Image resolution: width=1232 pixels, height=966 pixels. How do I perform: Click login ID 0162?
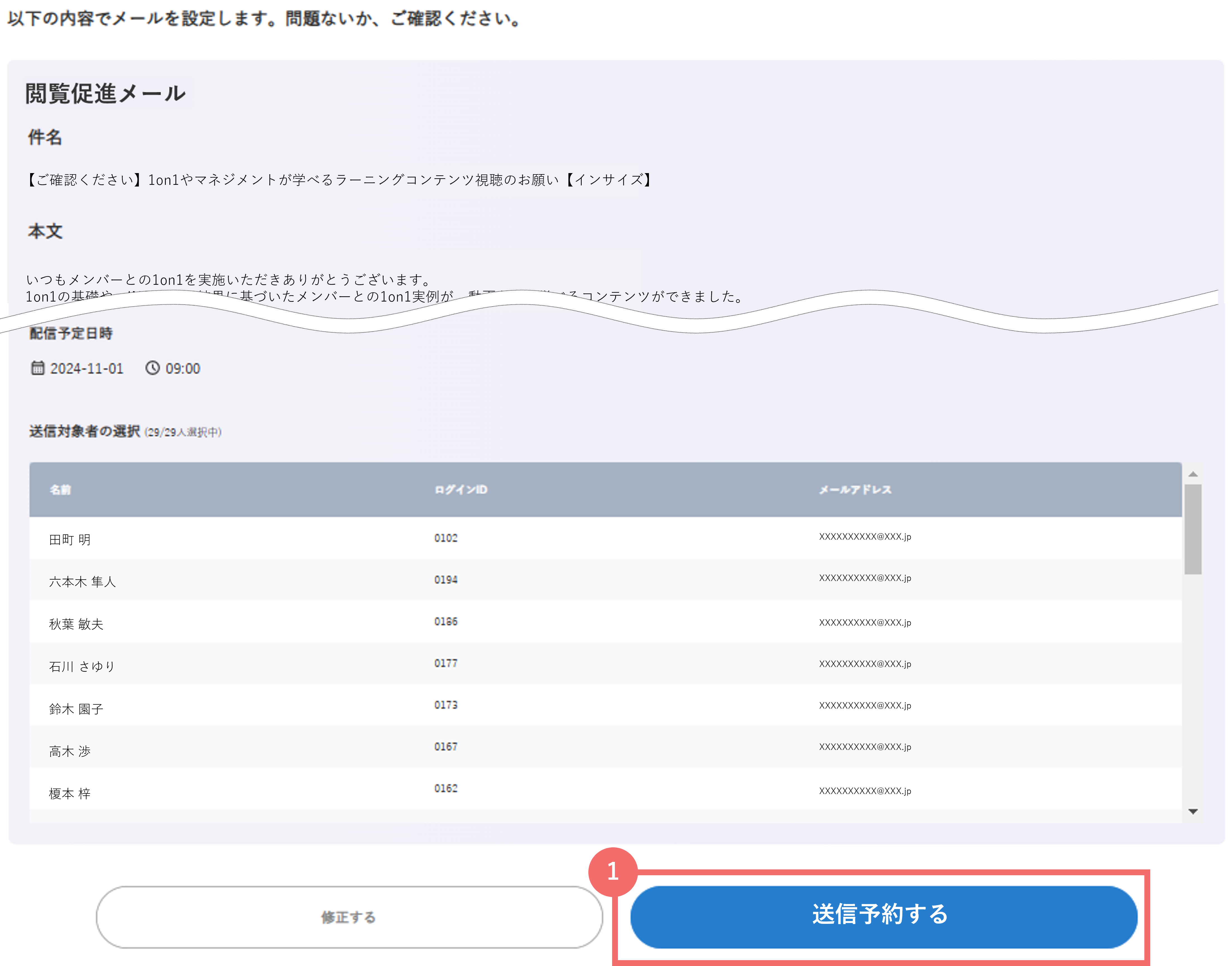pyautogui.click(x=446, y=788)
